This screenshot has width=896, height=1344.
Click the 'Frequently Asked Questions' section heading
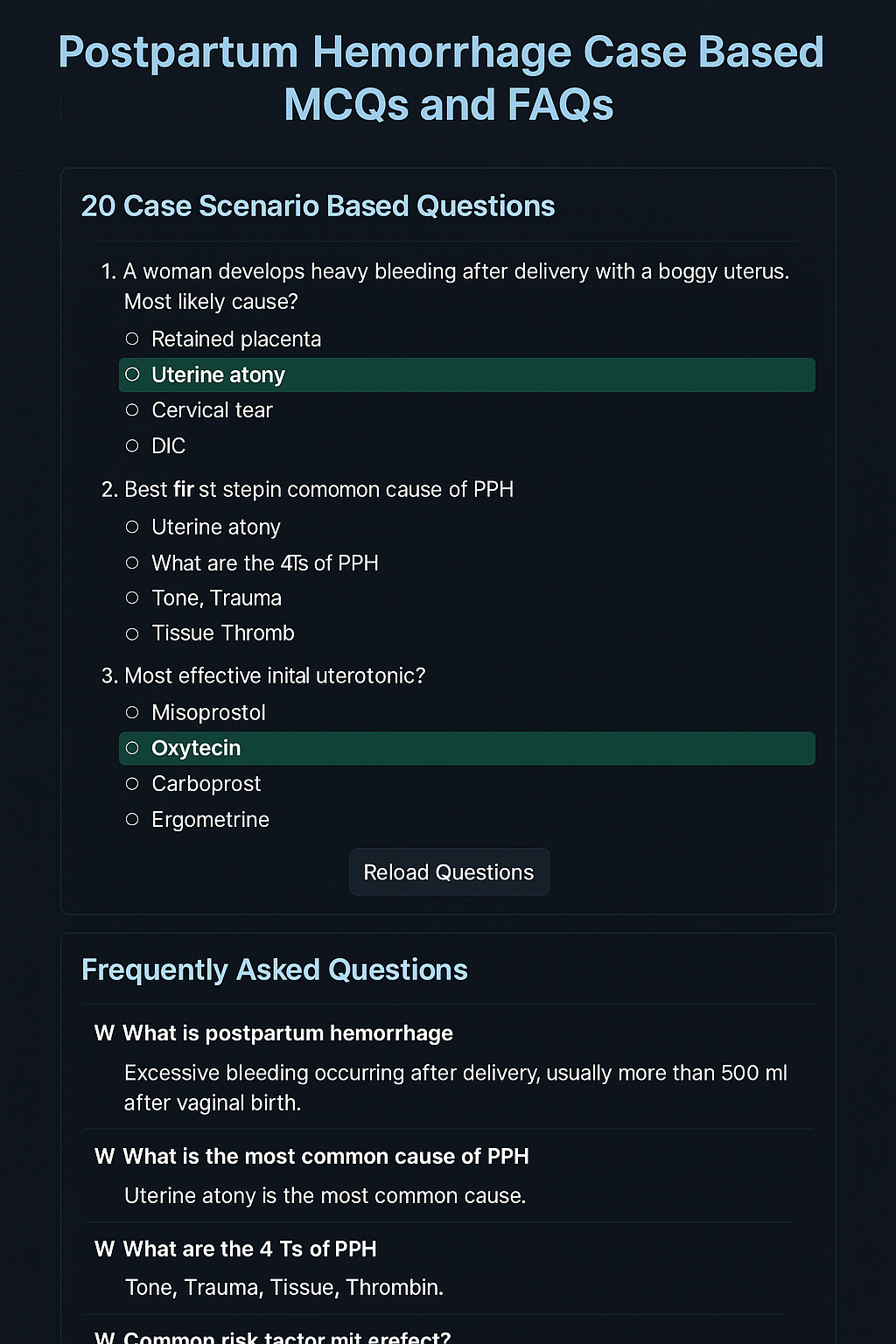(274, 970)
